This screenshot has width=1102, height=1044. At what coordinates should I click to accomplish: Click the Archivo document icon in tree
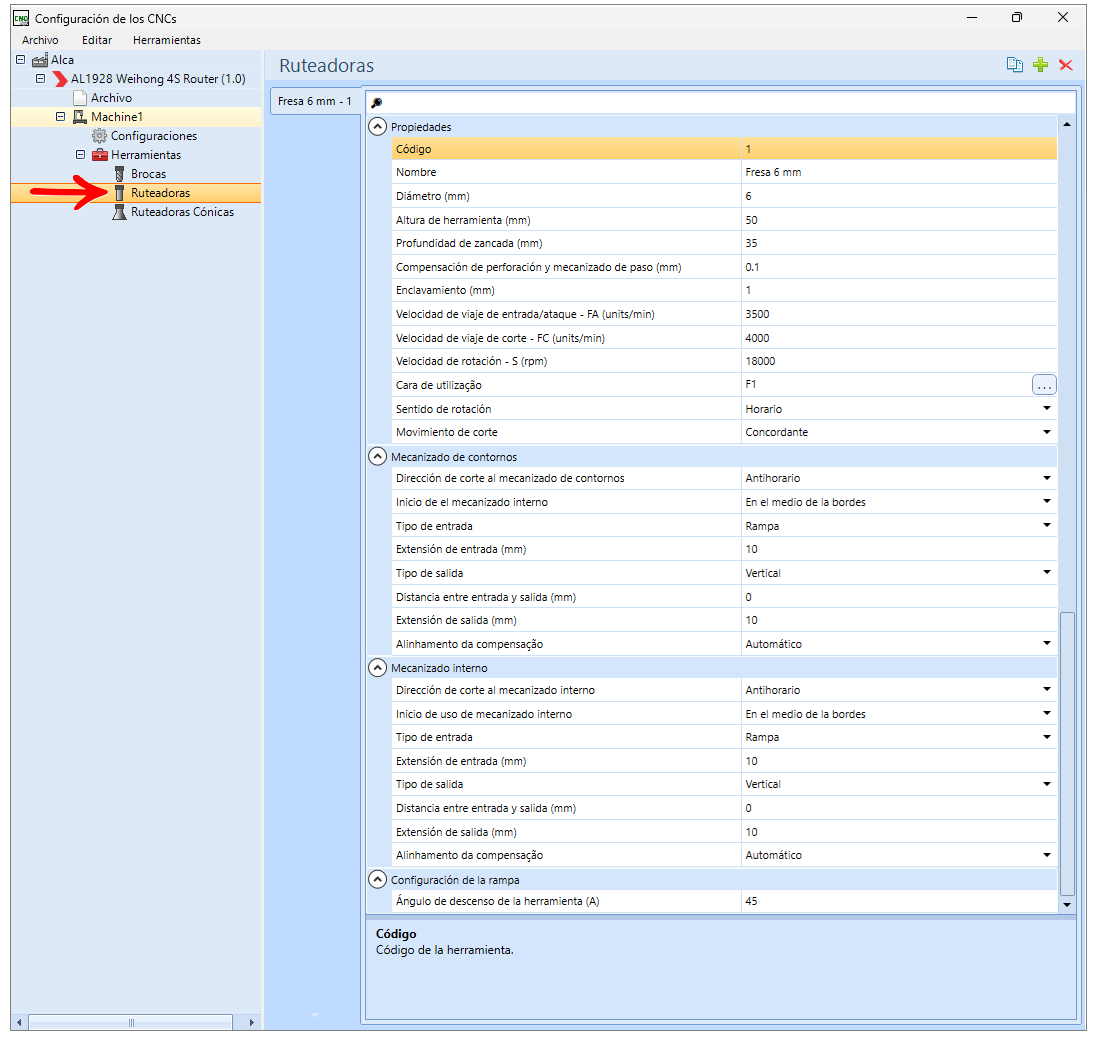80,98
